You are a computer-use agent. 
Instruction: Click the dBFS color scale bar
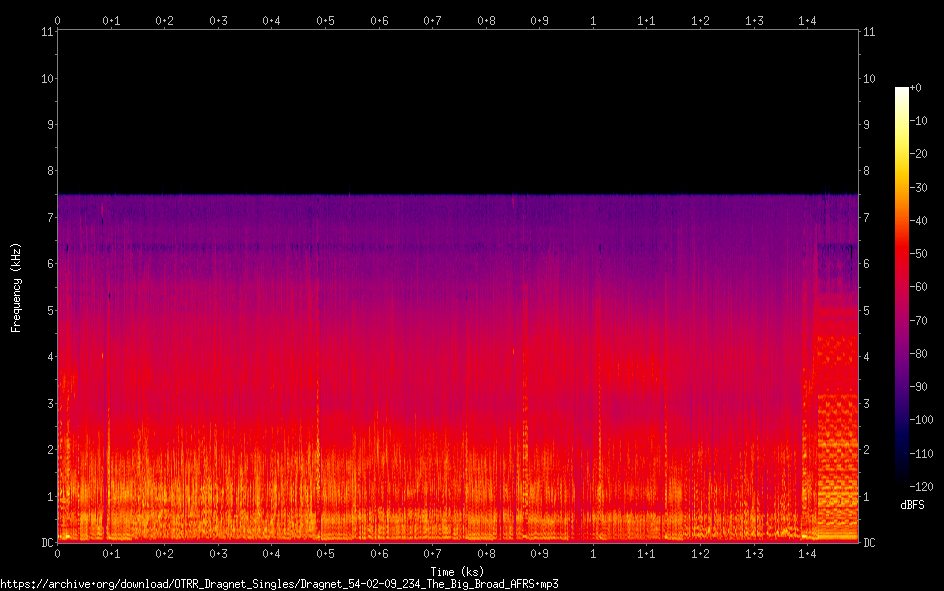(x=902, y=284)
